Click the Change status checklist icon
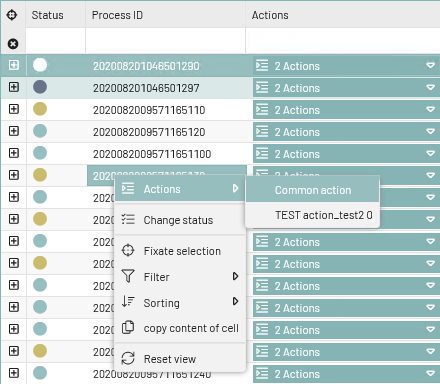Image resolution: width=440 pixels, height=384 pixels. tap(128, 219)
